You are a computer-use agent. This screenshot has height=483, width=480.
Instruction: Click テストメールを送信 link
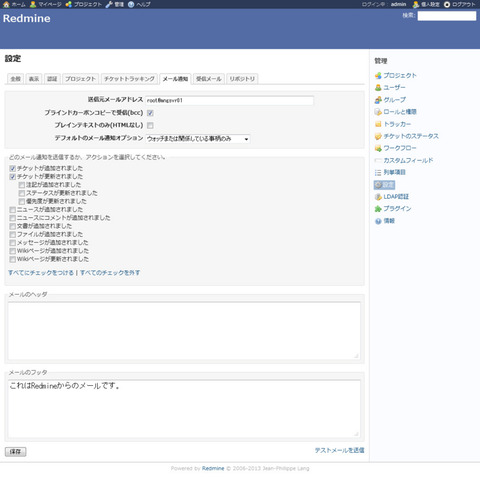click(x=339, y=450)
